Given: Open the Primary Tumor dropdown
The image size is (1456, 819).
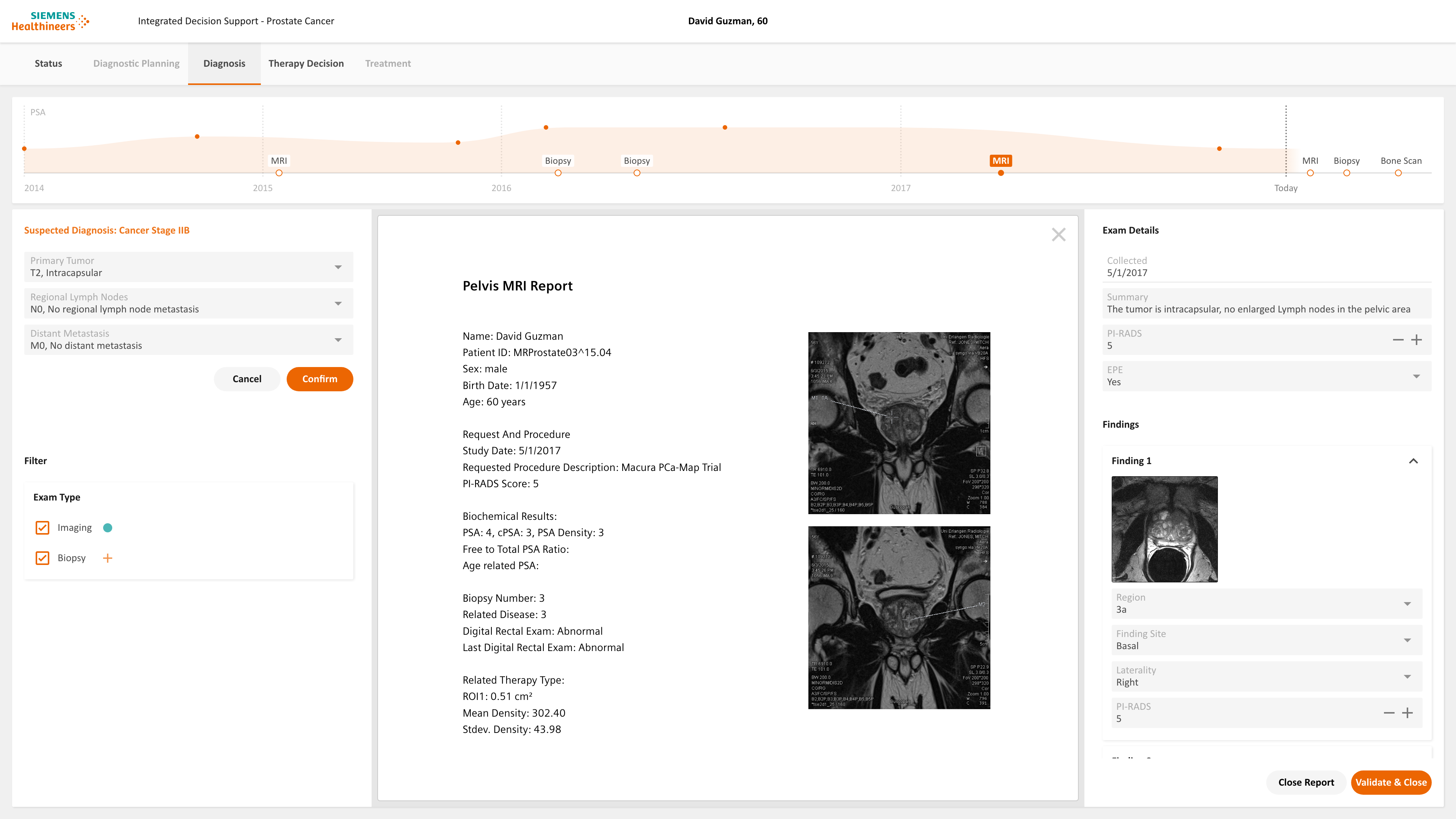Looking at the screenshot, I should coord(189,267).
